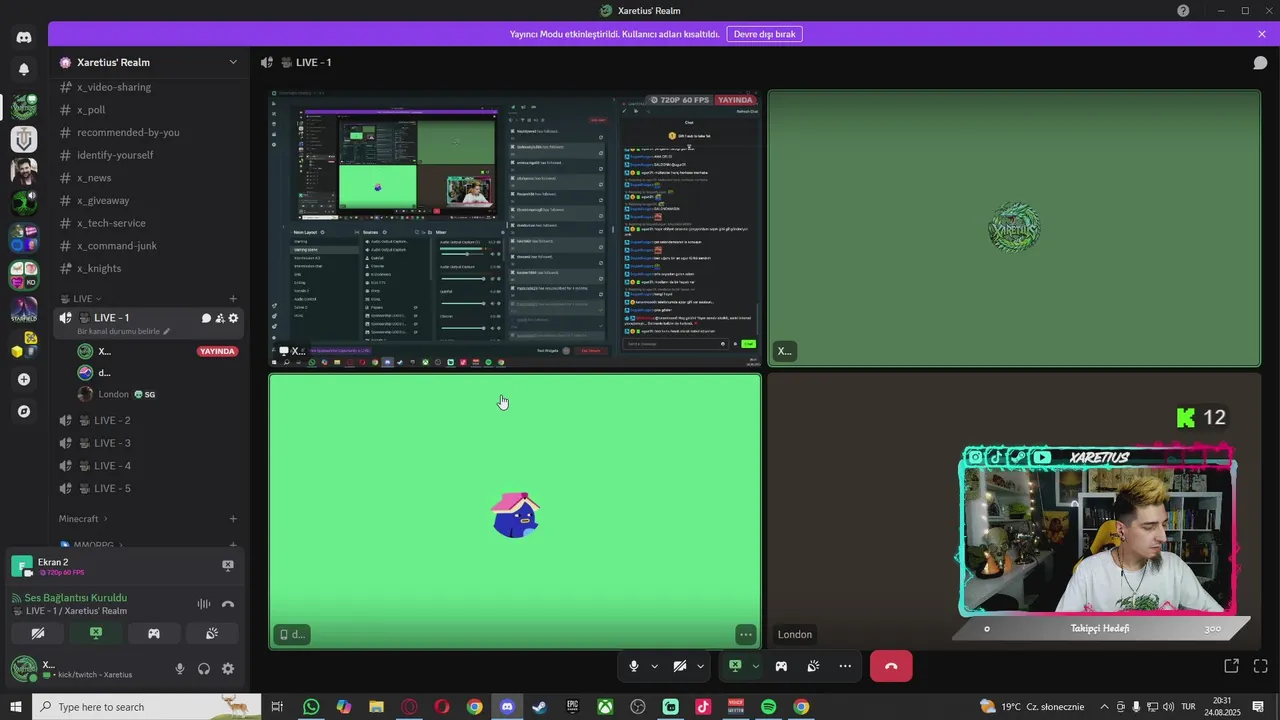
Task: Open screen share options arrow
Action: pyautogui.click(x=755, y=666)
